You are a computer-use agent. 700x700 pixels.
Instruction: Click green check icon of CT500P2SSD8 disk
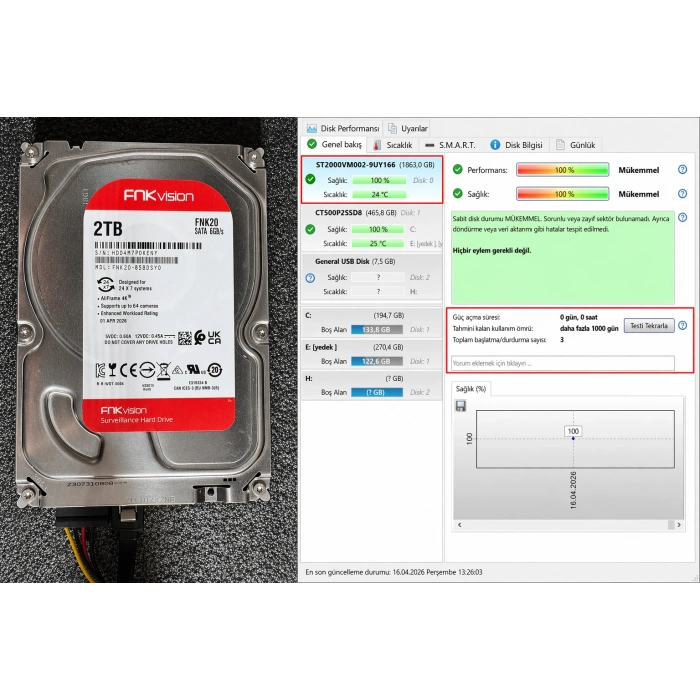(310, 229)
